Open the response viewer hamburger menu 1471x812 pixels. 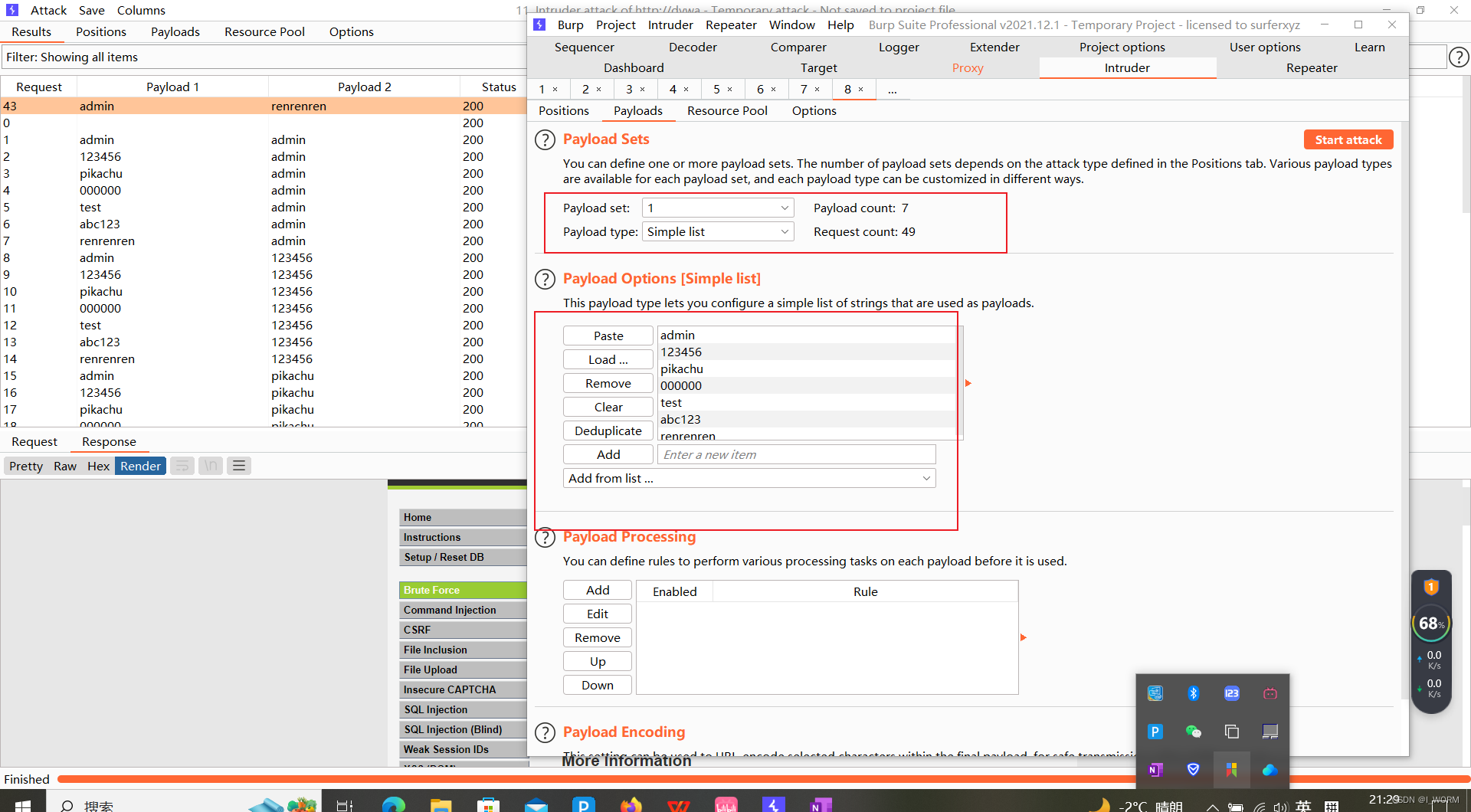pos(239,466)
